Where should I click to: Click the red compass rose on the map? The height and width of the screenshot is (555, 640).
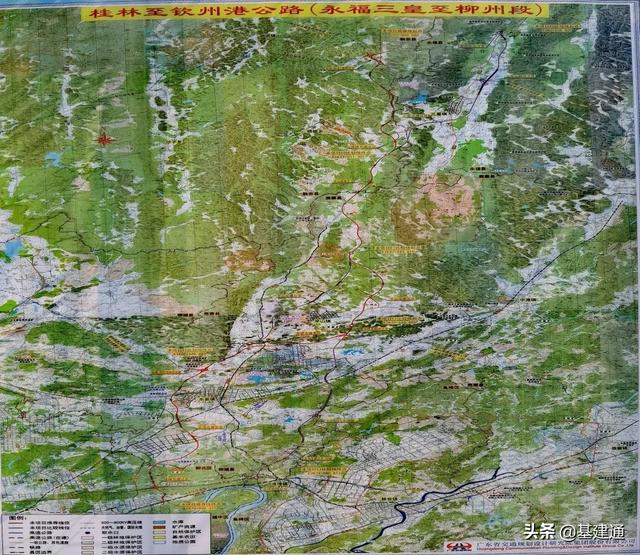coord(104,140)
